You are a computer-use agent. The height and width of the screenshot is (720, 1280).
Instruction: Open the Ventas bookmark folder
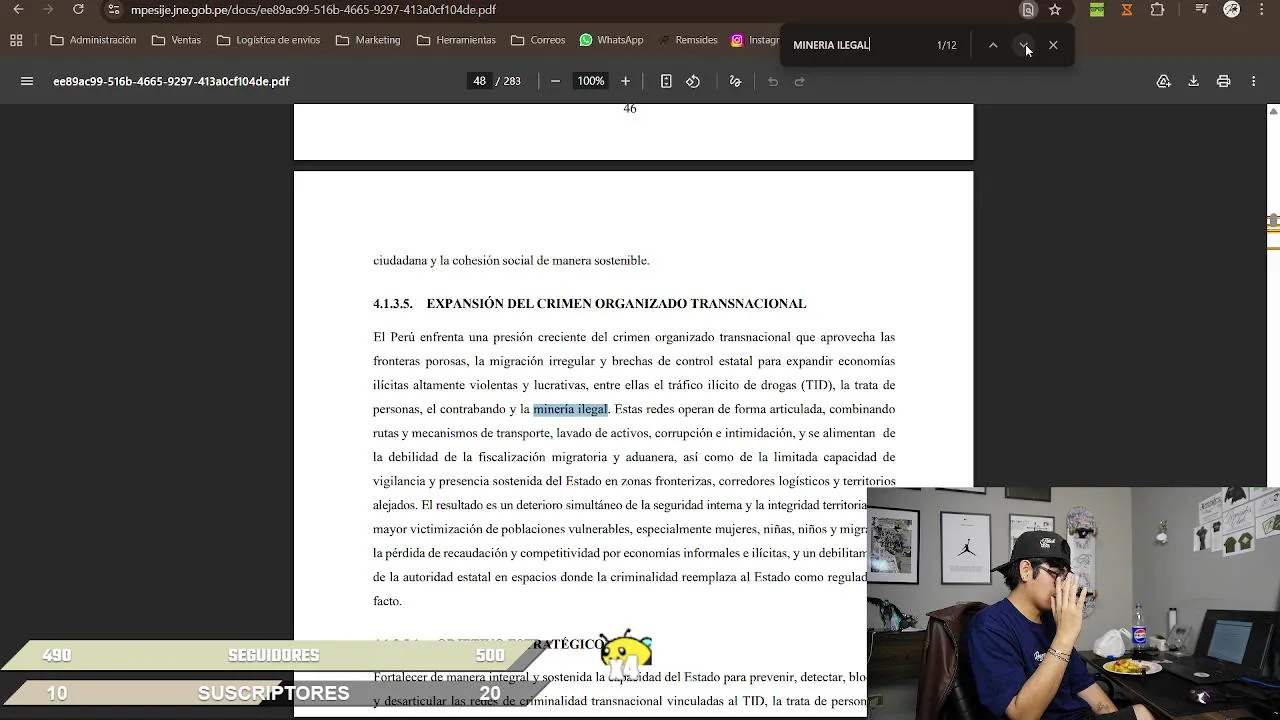tap(176, 41)
